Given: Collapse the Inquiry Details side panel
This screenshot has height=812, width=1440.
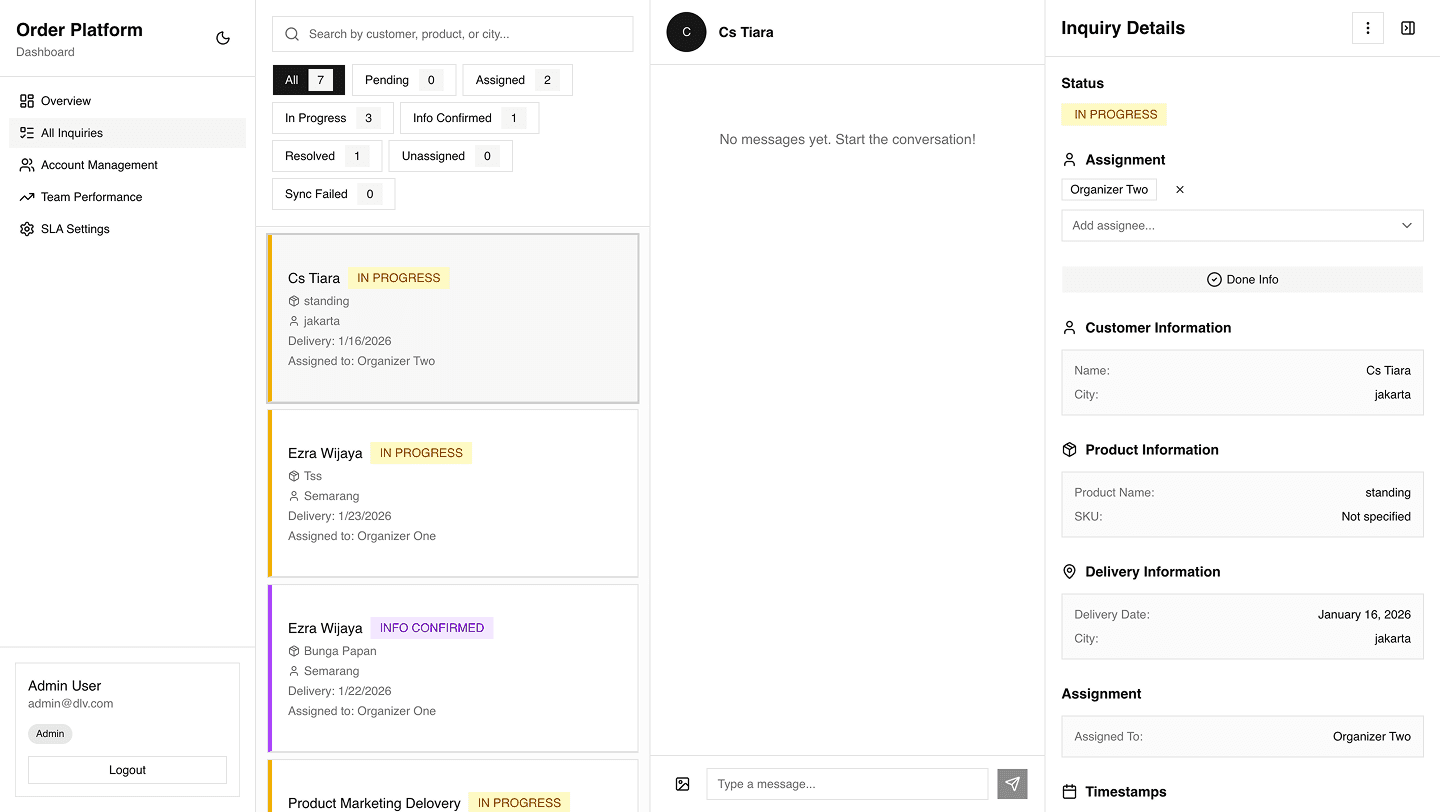Looking at the screenshot, I should (x=1407, y=28).
